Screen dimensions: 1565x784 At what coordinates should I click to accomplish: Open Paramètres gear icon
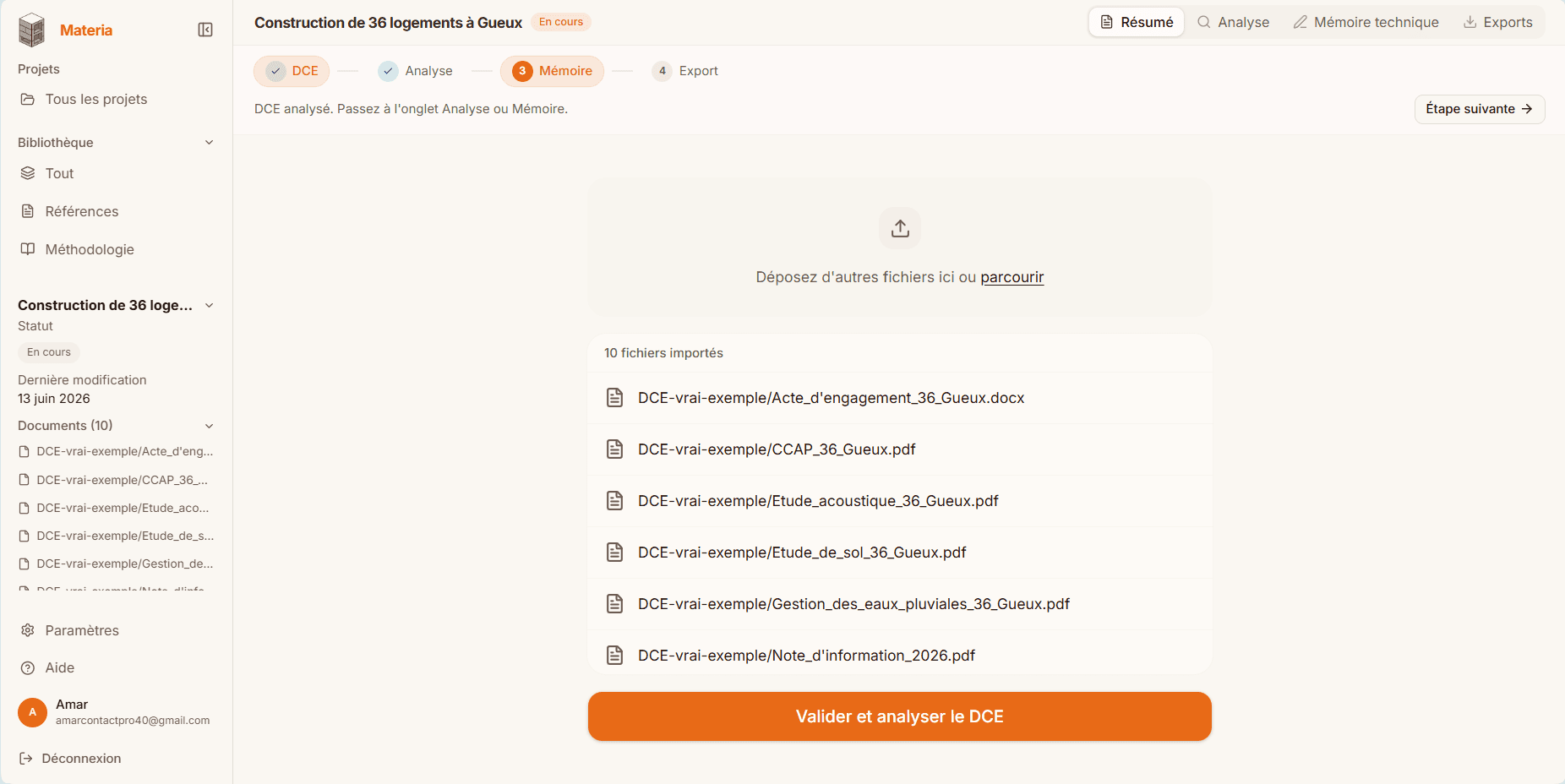point(28,630)
